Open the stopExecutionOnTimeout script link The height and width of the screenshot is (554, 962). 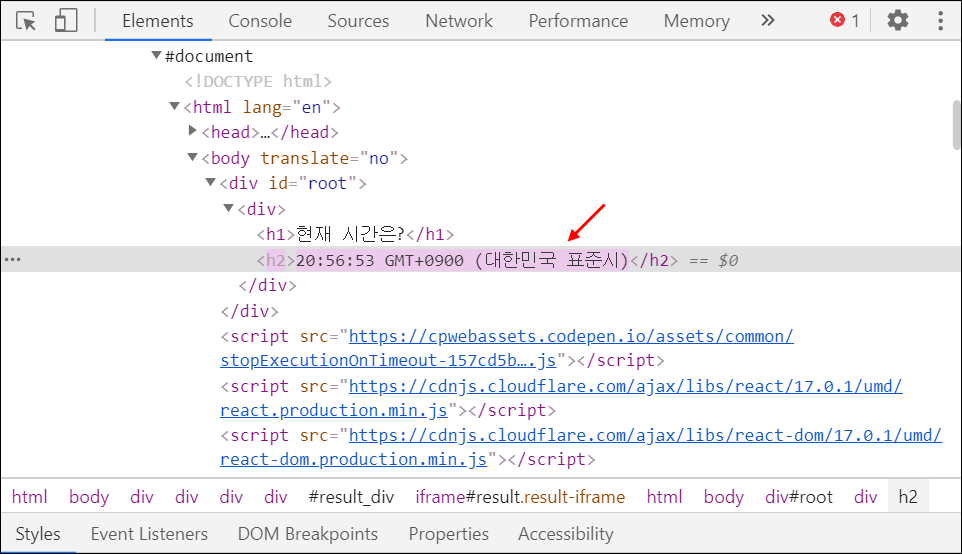point(507,348)
